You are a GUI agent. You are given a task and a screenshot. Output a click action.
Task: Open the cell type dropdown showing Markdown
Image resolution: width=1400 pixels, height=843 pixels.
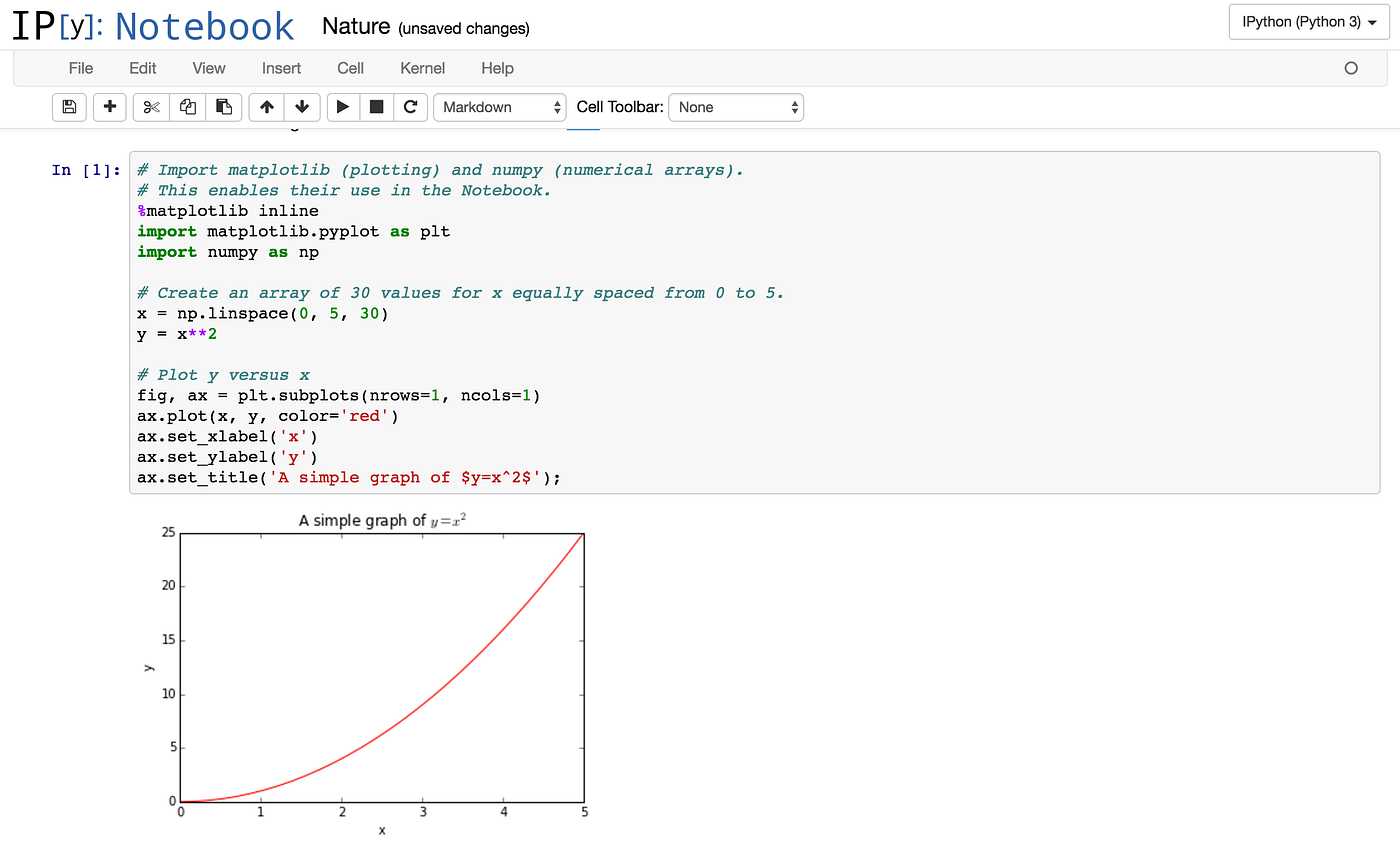pyautogui.click(x=499, y=107)
